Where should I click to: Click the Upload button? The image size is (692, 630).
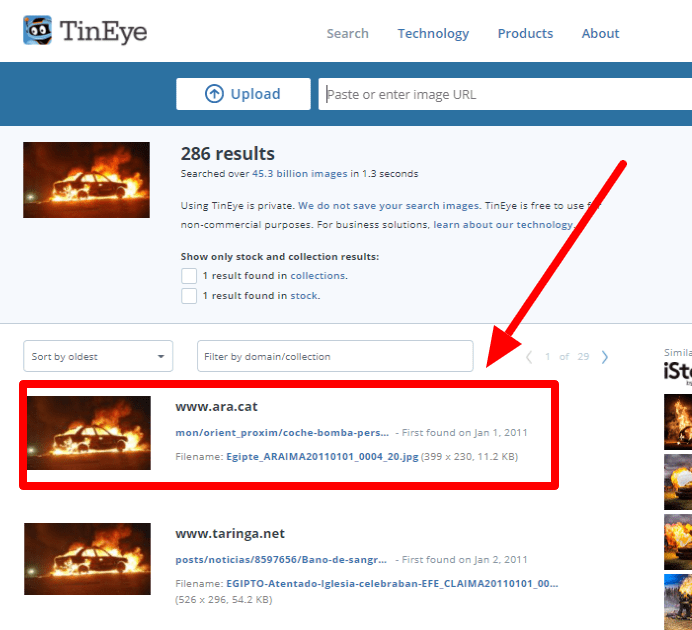tap(243, 94)
